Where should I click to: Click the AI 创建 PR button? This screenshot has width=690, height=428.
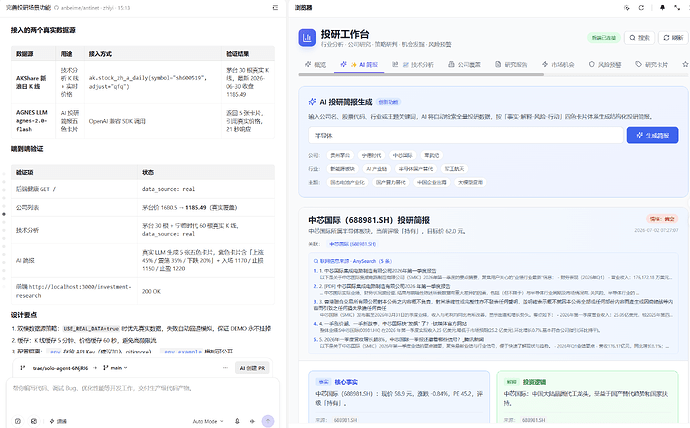tap(252, 368)
